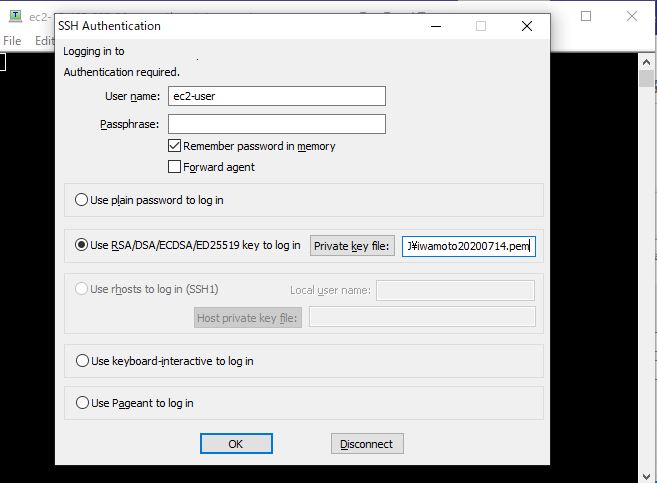
Task: Click the Private key file button
Action: tap(352, 246)
